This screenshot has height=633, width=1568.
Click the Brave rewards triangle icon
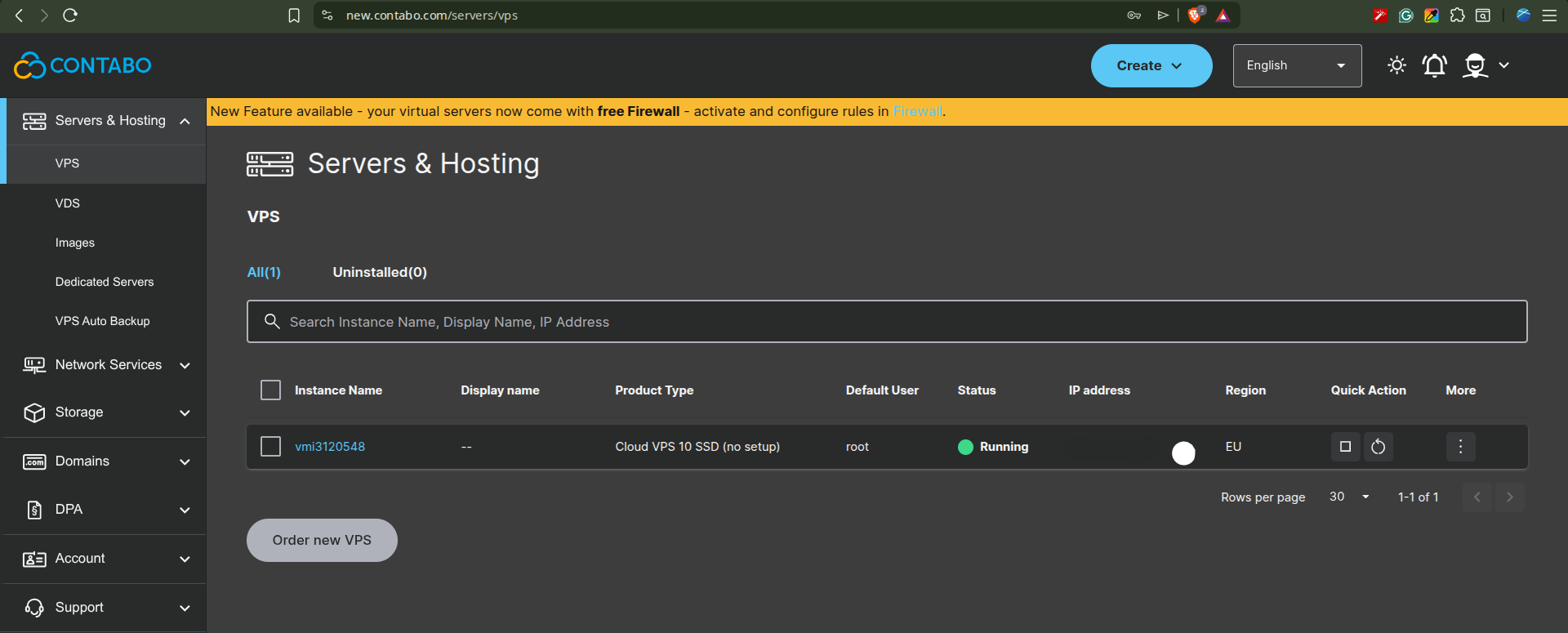point(1223,16)
